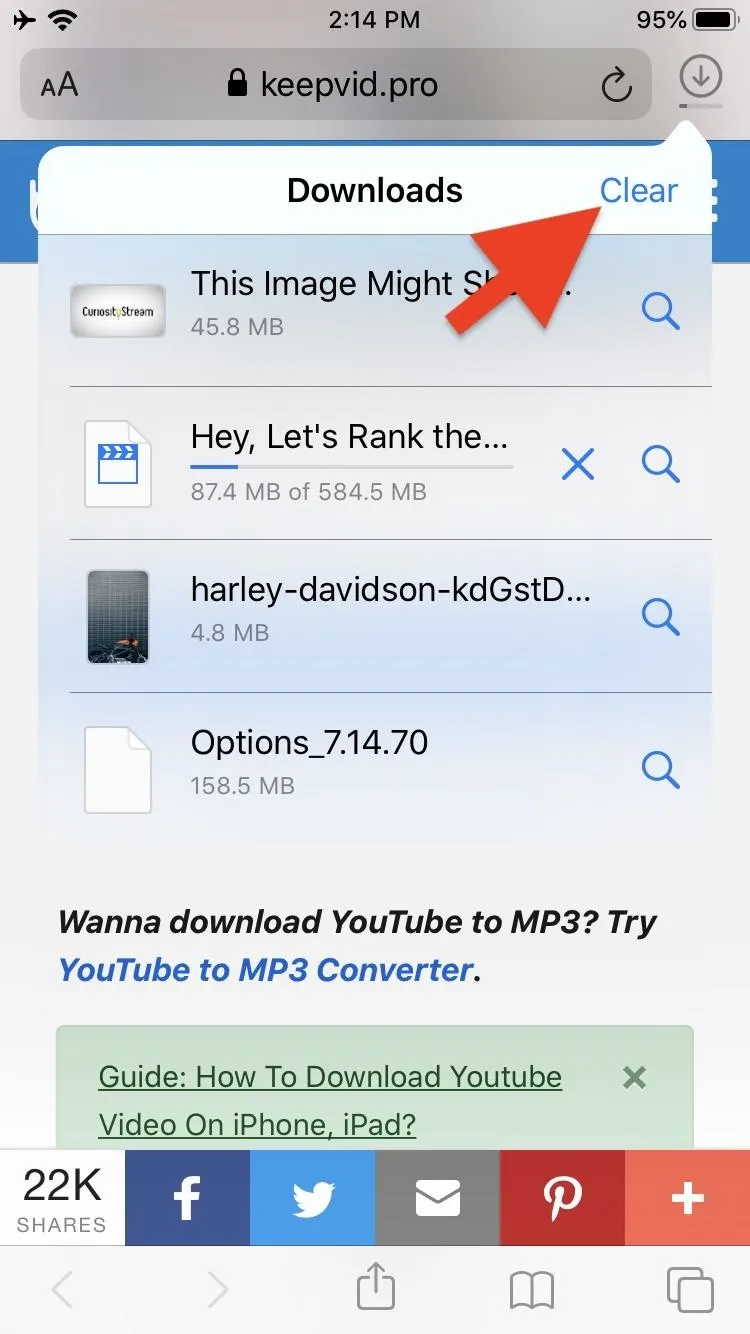
Task: Select 'harley-davidson-kdGstD...' file name
Action: (390, 590)
